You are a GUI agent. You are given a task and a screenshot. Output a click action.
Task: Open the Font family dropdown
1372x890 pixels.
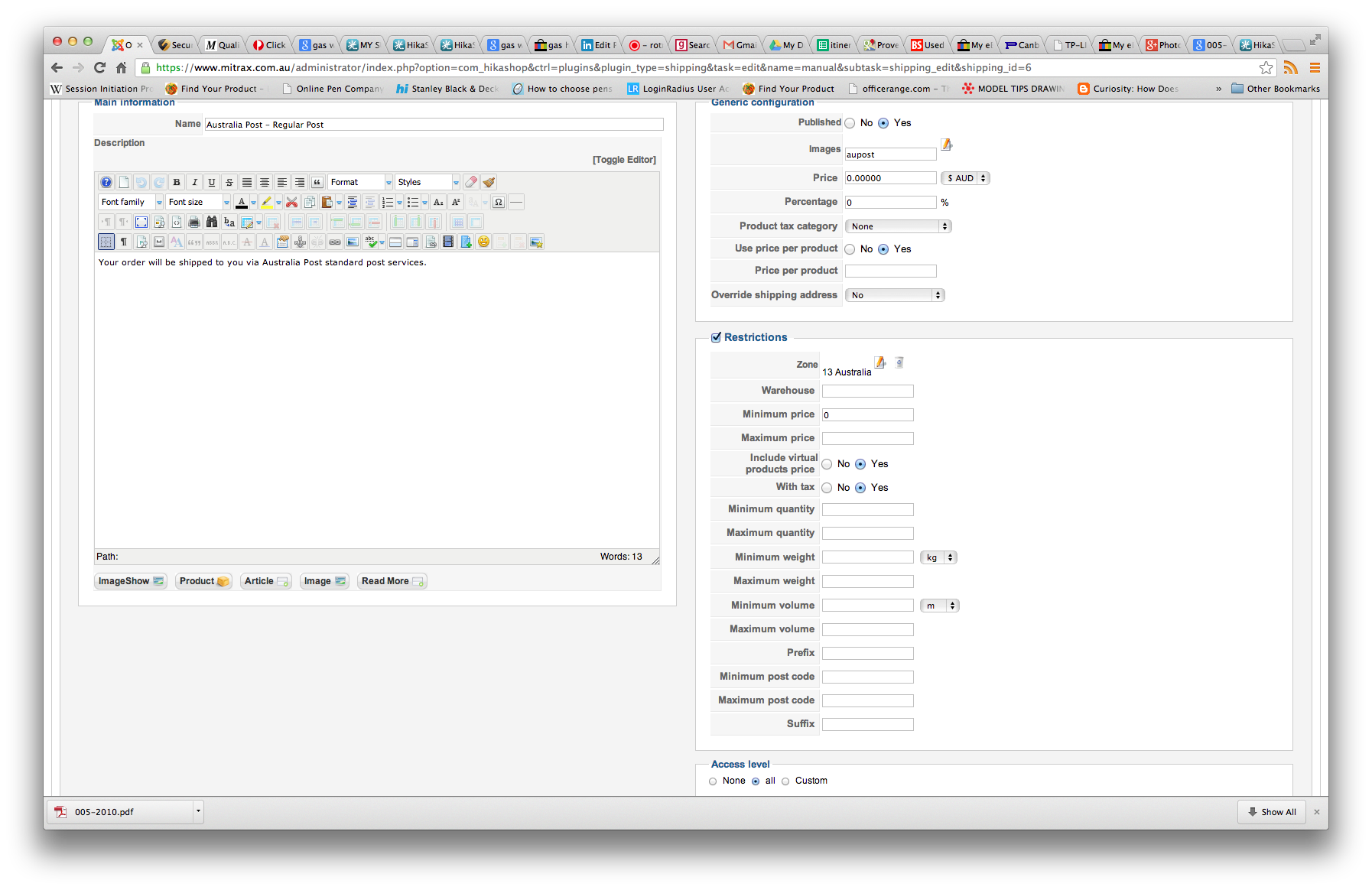point(131,202)
